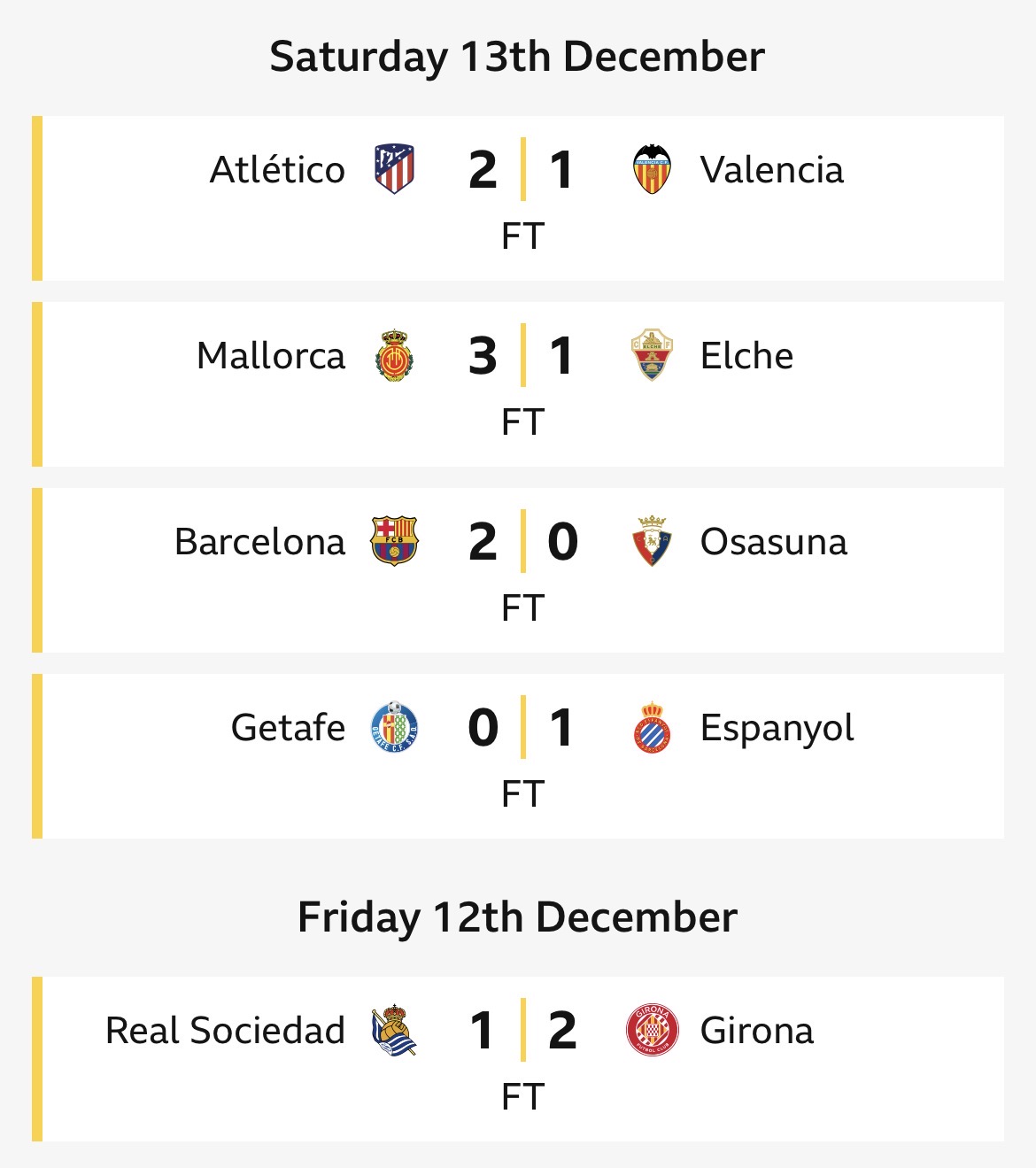1036x1168 pixels.
Task: Click the Mallorca club crest
Action: pyautogui.click(x=394, y=355)
